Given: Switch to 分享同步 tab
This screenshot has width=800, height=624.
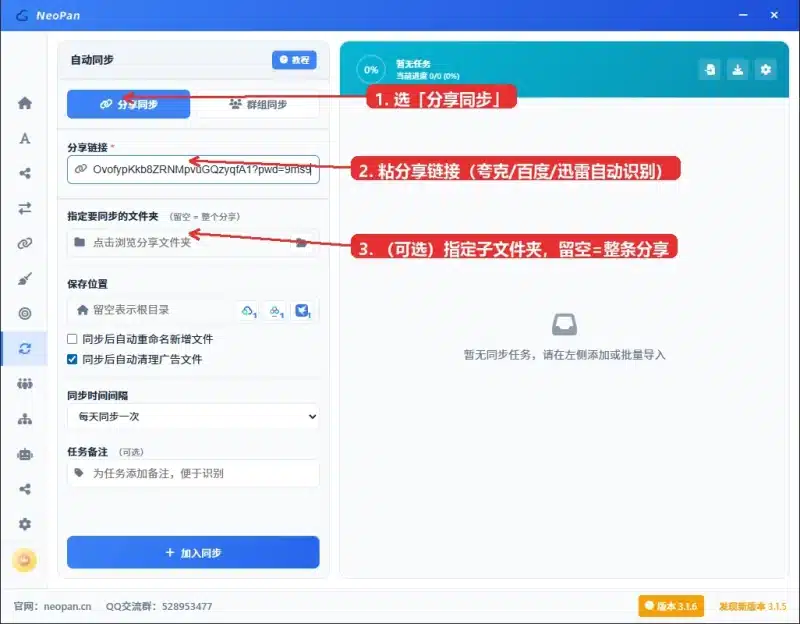Looking at the screenshot, I should point(129,104).
